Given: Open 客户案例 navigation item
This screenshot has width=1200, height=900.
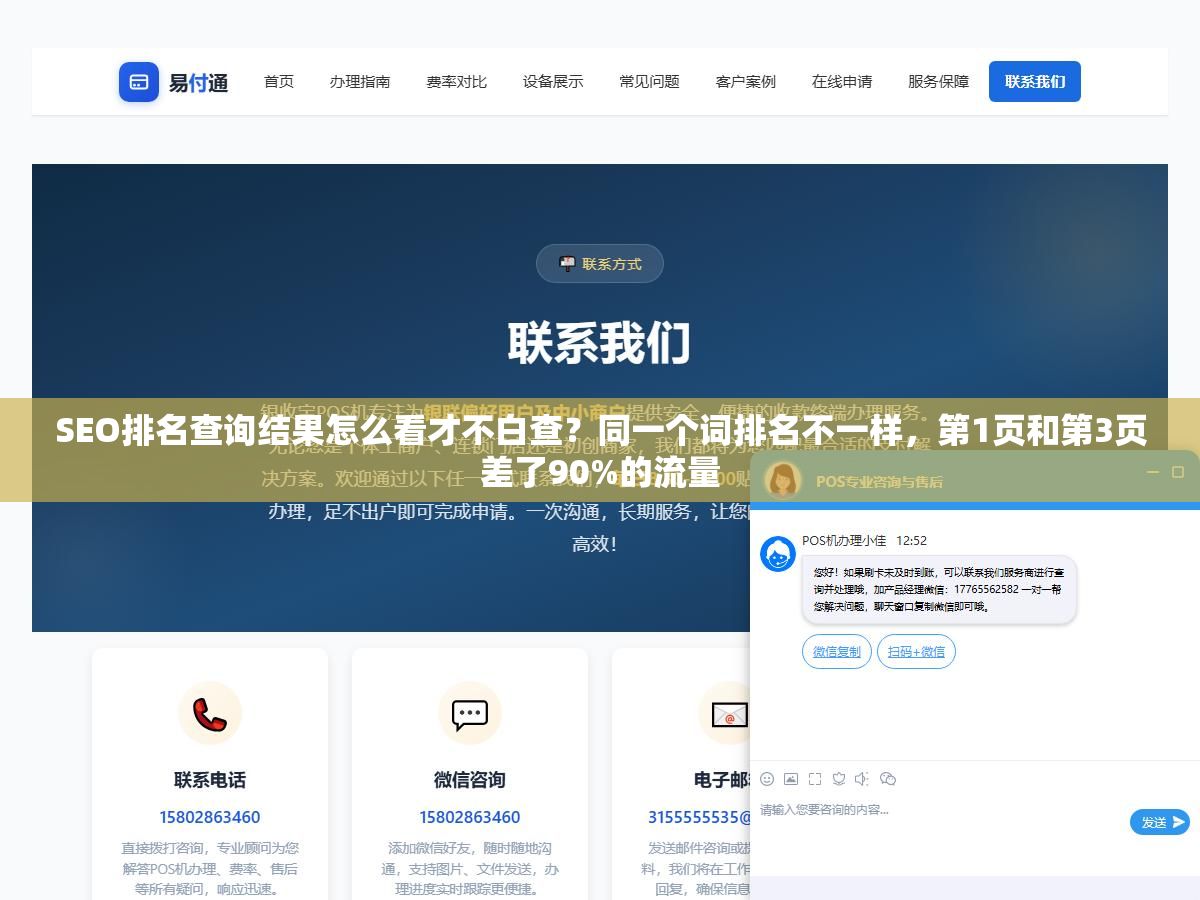Looking at the screenshot, I should tap(746, 82).
